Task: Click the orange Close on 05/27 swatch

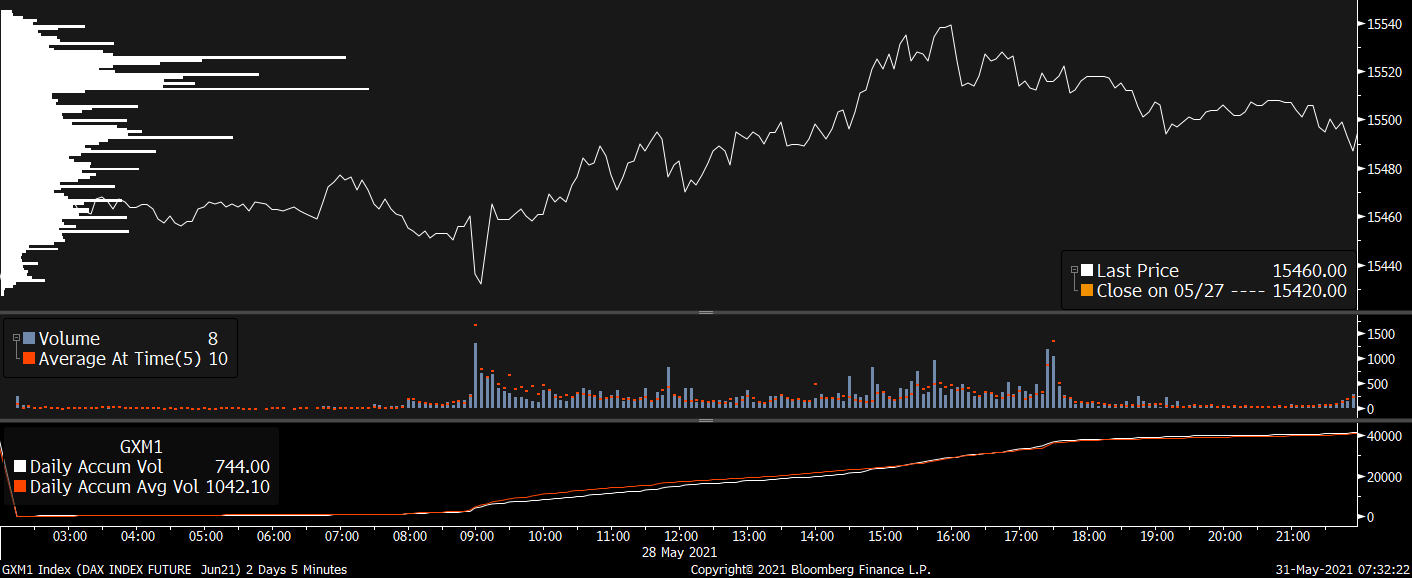Action: (1087, 291)
